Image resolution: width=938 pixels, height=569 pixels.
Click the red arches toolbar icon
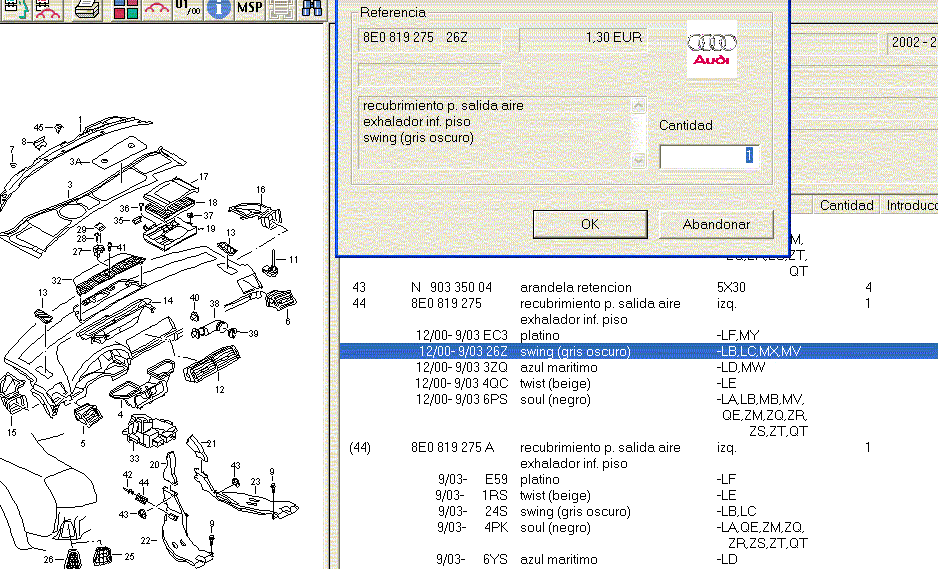click(x=157, y=9)
